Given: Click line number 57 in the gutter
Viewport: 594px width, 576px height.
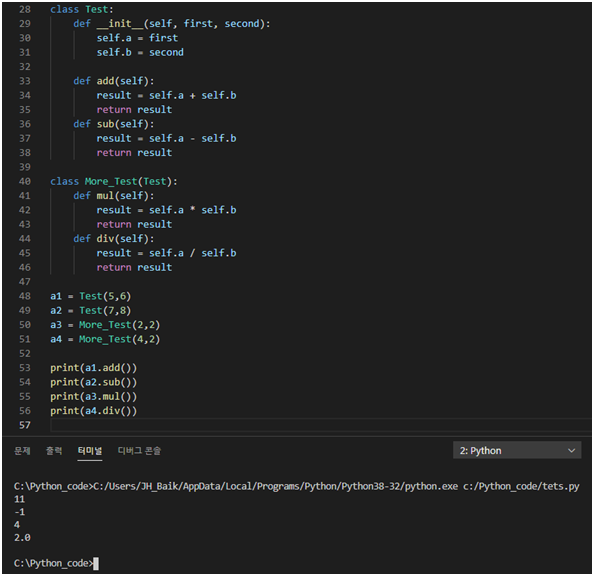Looking at the screenshot, I should (x=25, y=425).
